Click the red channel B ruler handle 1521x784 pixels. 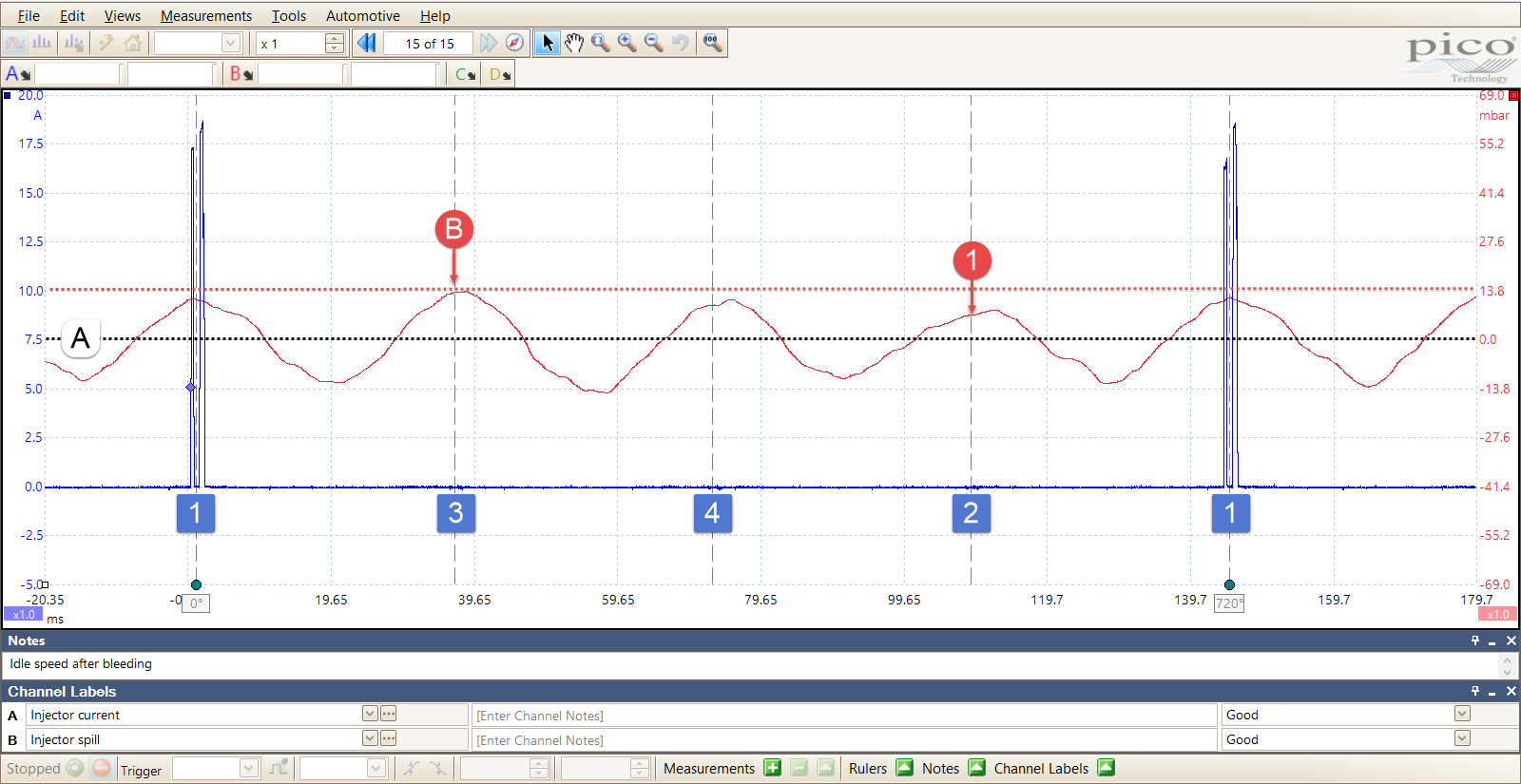coord(1513,95)
